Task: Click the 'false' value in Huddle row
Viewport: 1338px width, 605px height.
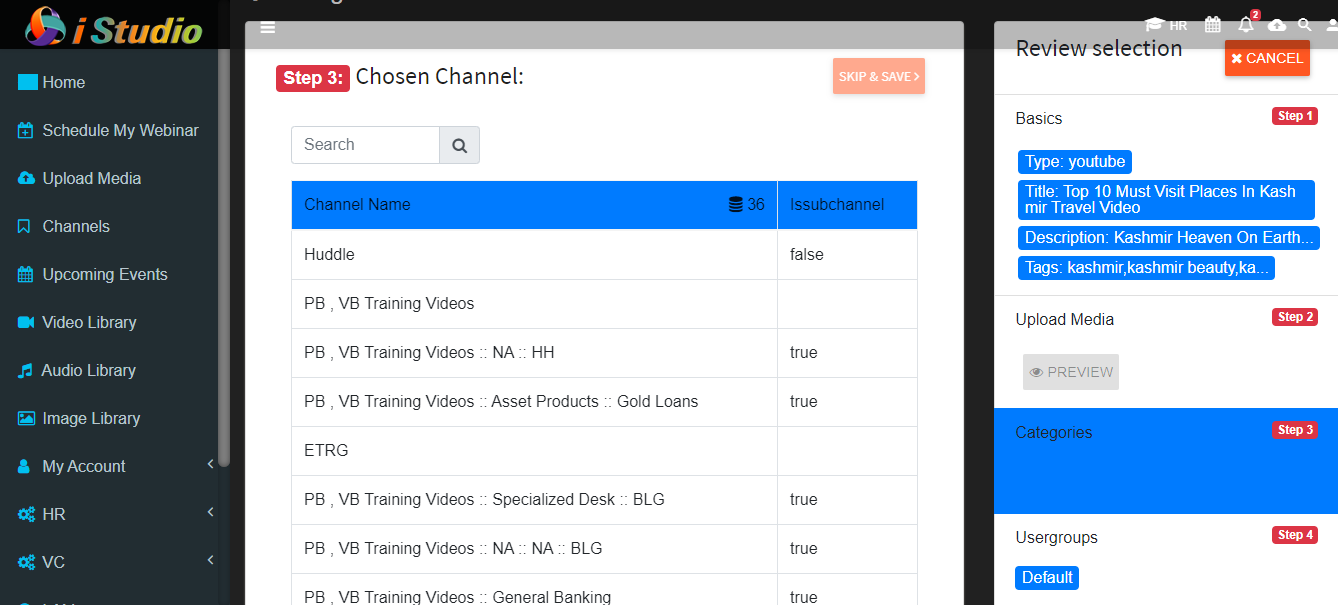Action: point(807,254)
